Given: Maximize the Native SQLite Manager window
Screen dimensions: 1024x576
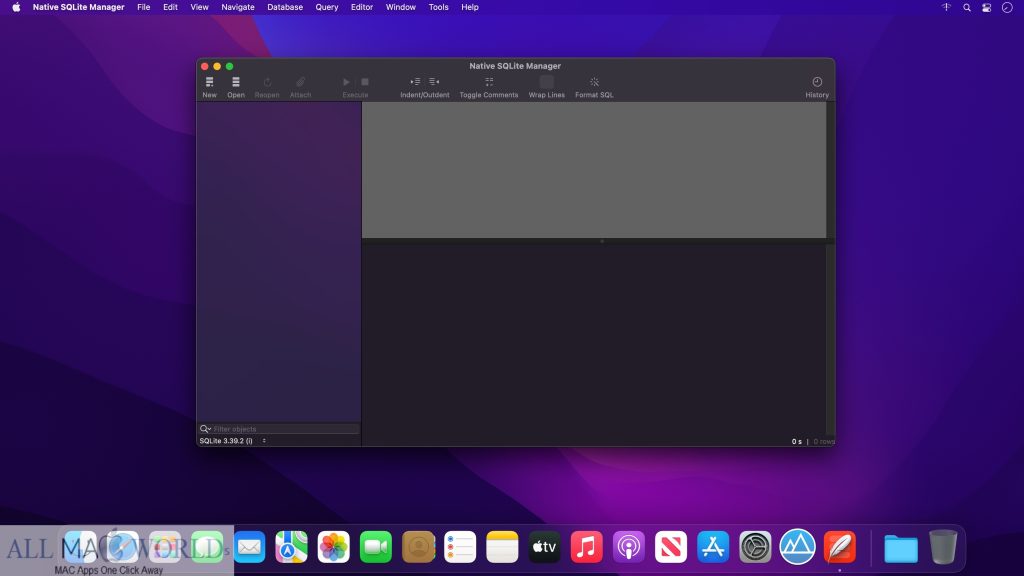Looking at the screenshot, I should (x=229, y=66).
